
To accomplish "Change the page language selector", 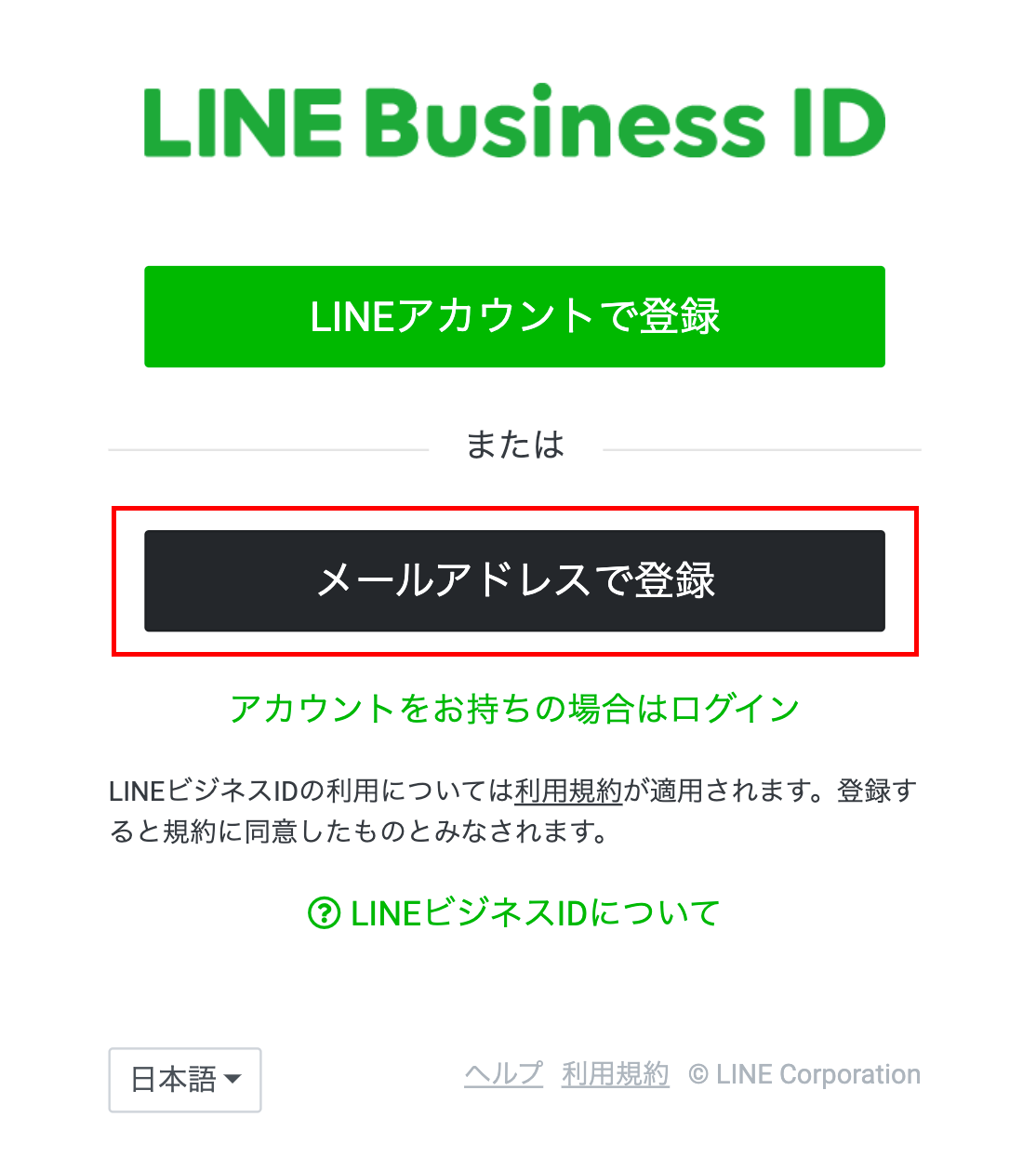I will click(x=185, y=1080).
